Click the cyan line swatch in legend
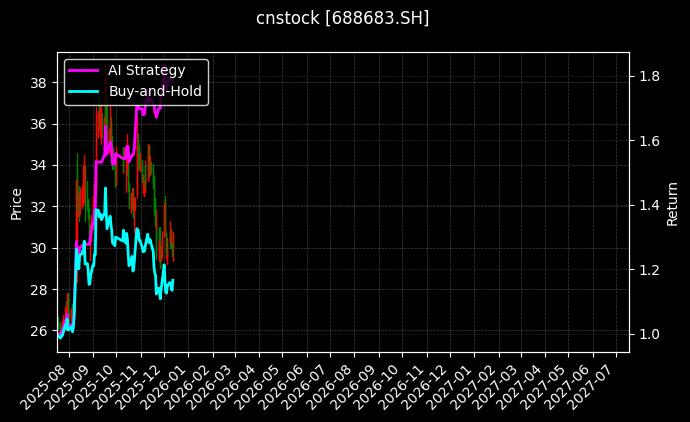The height and width of the screenshot is (422, 690). pos(83,91)
